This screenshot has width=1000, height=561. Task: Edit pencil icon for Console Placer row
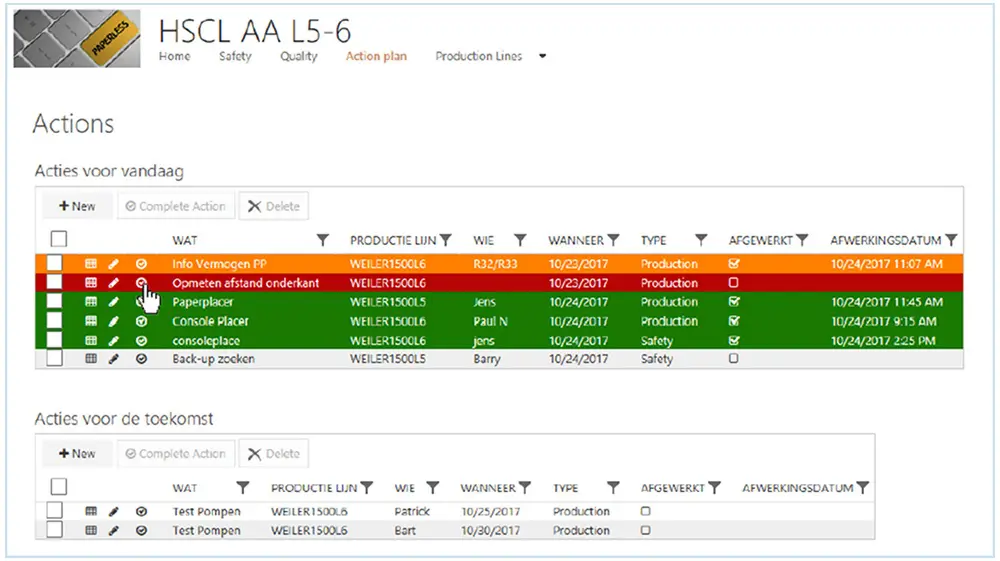pyautogui.click(x=114, y=321)
